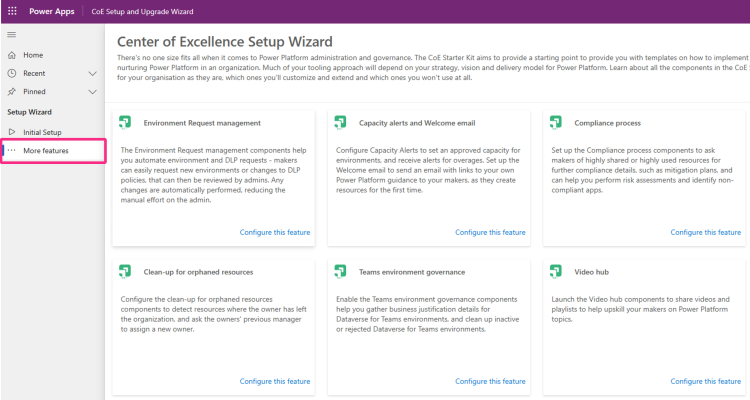Configure the Teams environment governance feature

pyautogui.click(x=490, y=381)
